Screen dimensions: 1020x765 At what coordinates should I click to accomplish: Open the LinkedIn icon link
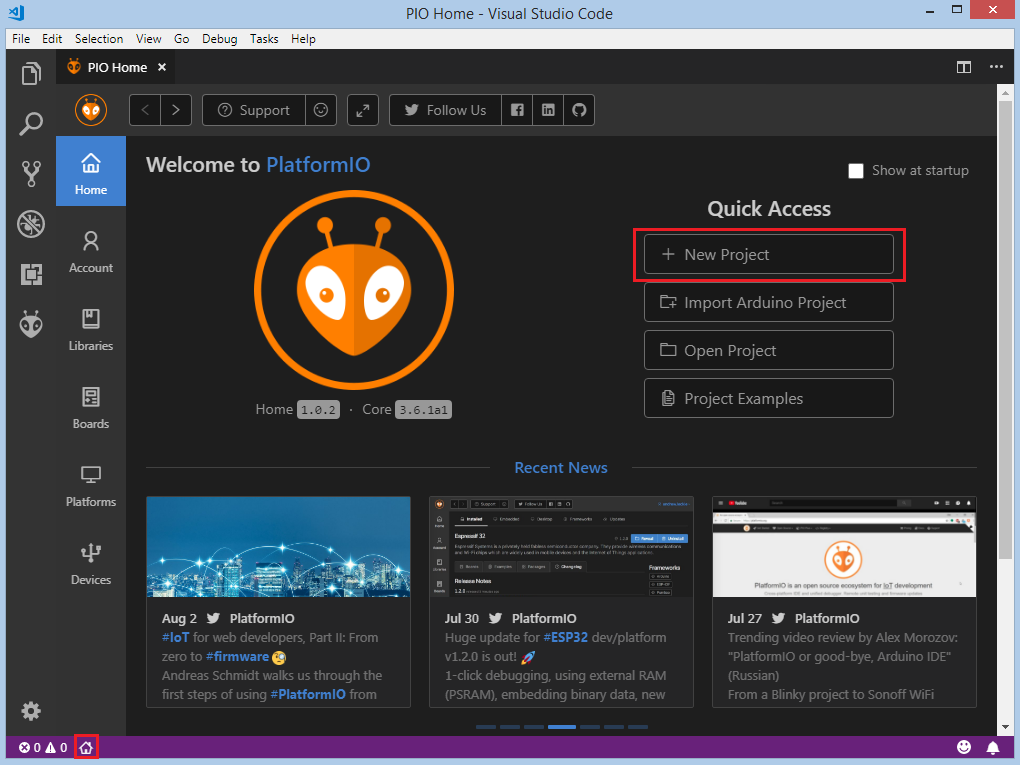[548, 110]
